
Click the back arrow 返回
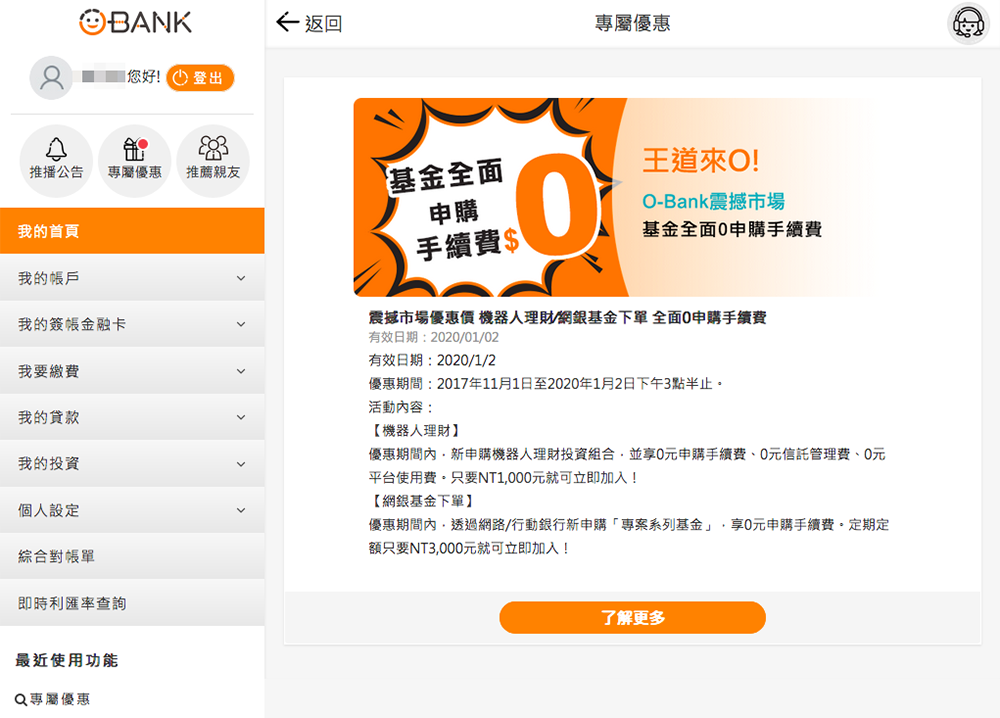309,23
